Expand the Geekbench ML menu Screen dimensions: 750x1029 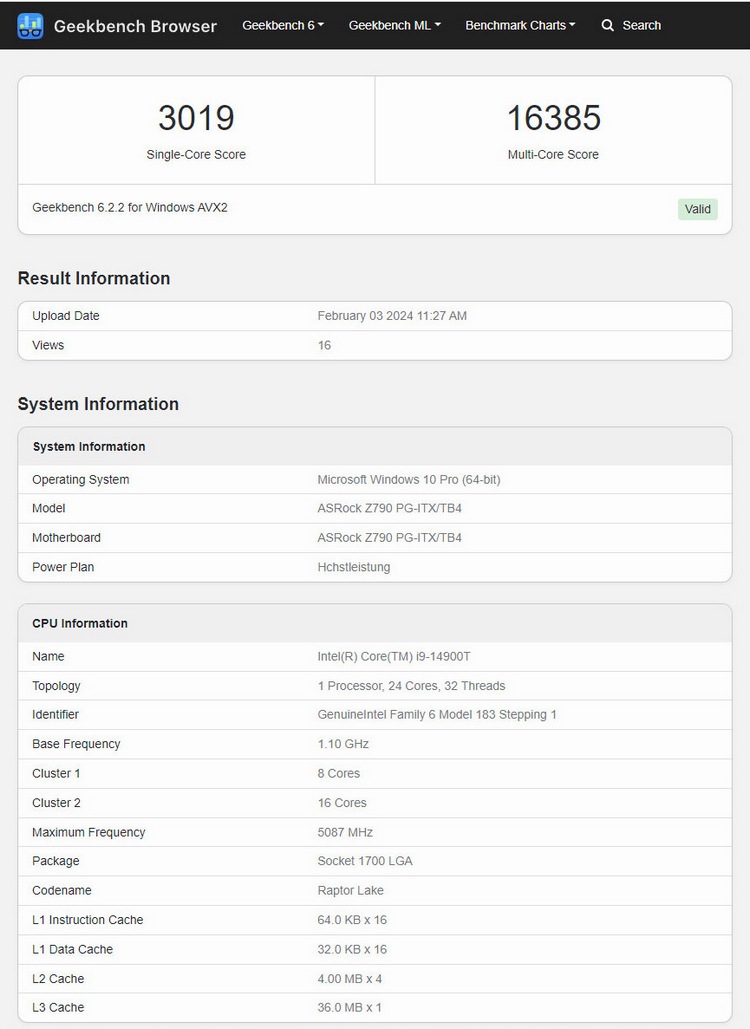tap(394, 26)
